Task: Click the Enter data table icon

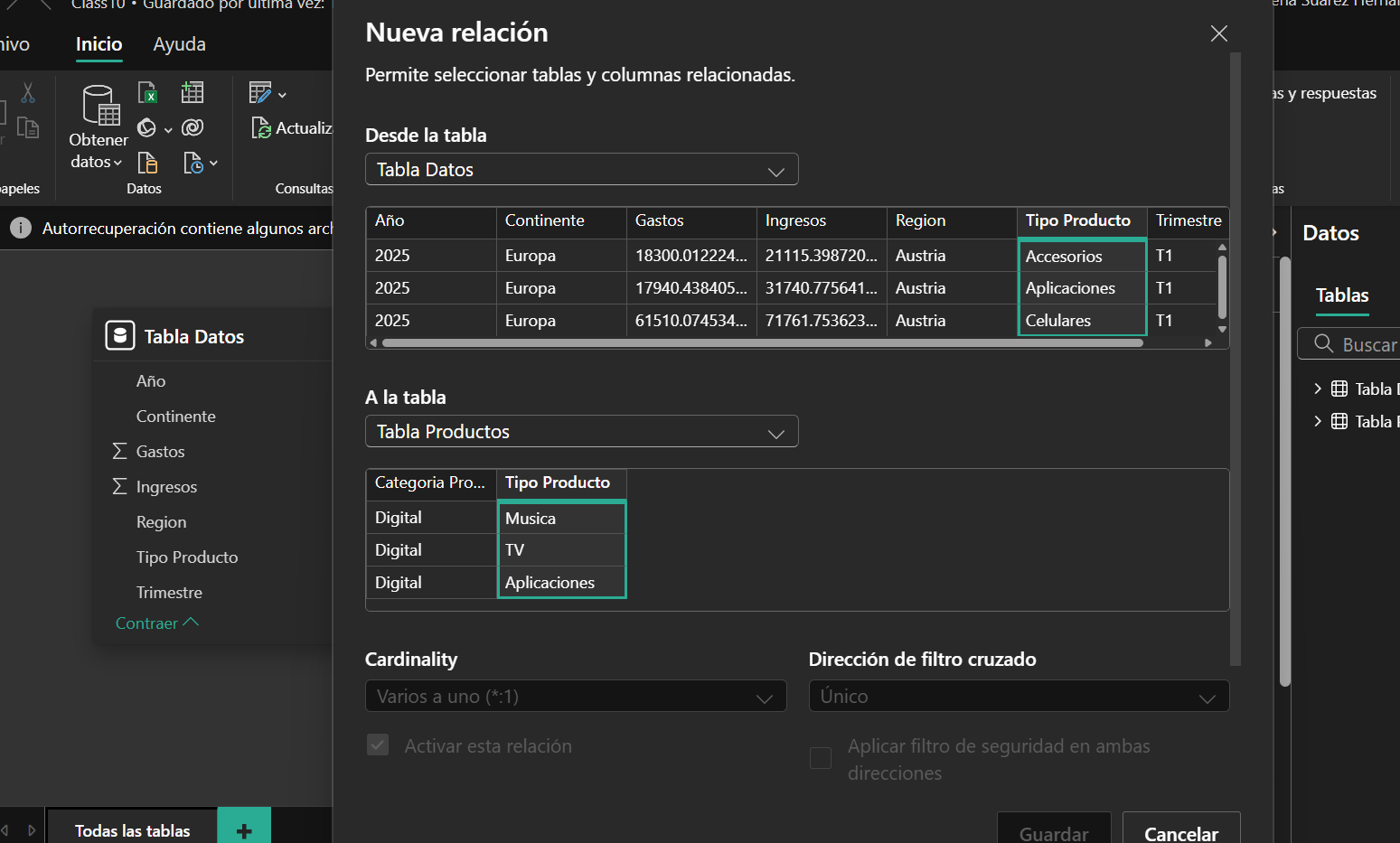Action: pyautogui.click(x=193, y=92)
